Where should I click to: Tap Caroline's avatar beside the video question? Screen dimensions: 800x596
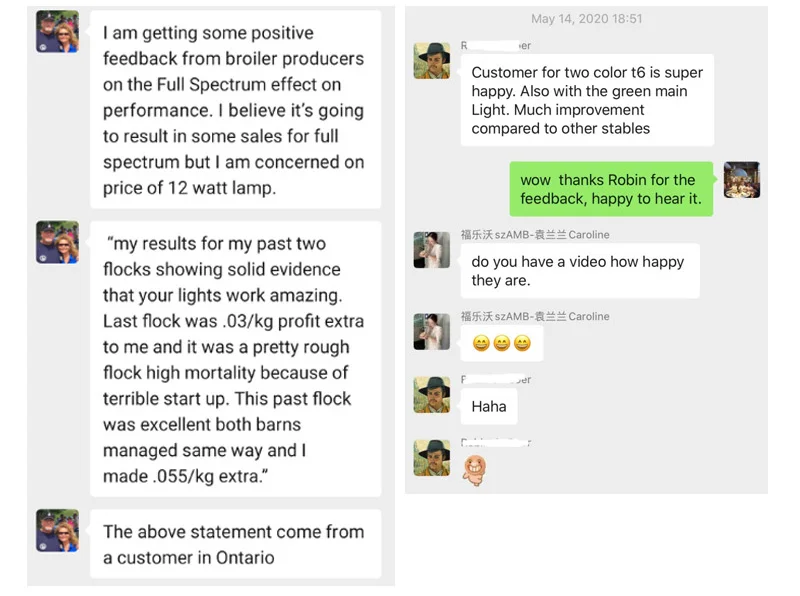(432, 250)
